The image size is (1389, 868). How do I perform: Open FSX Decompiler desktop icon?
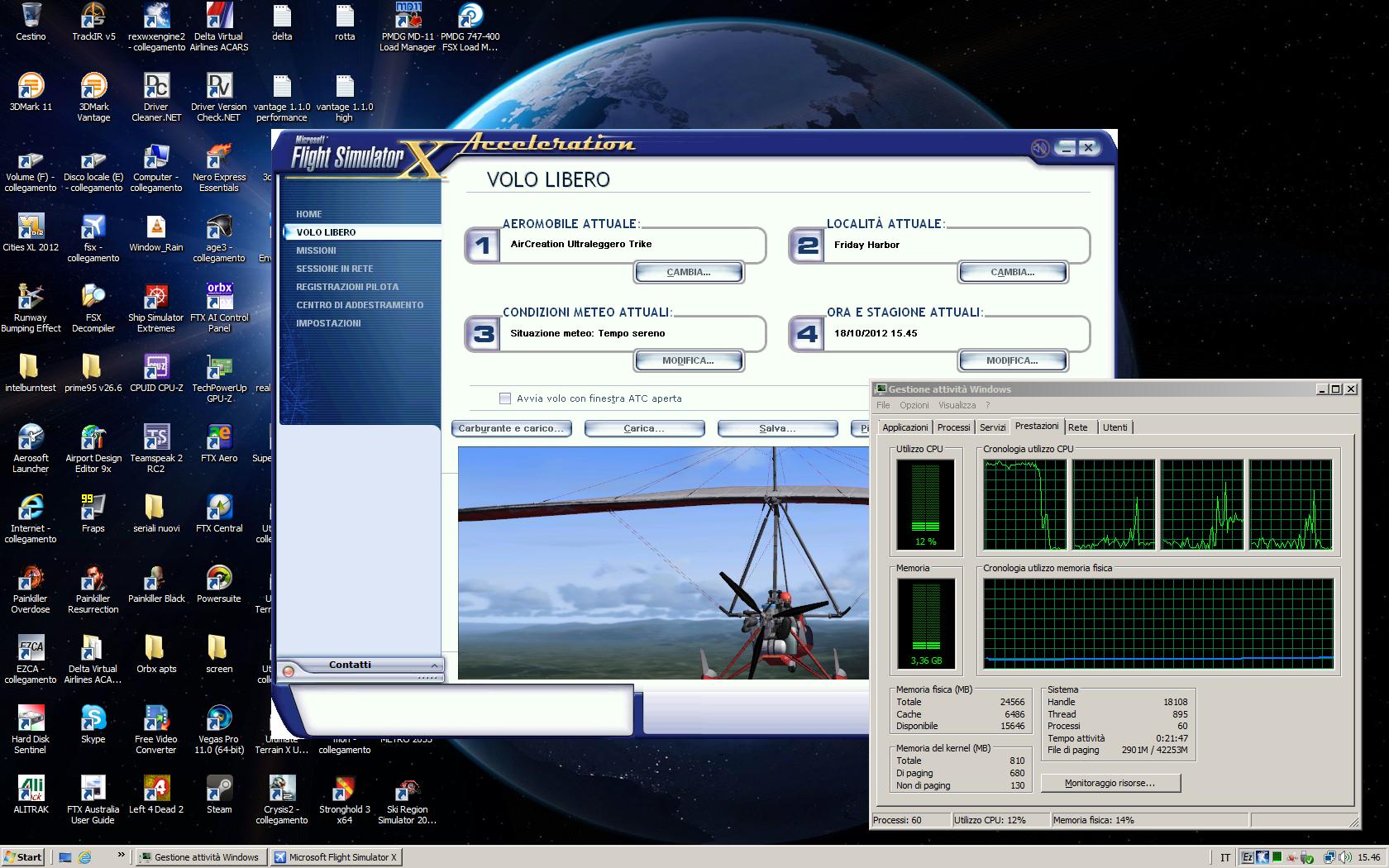coord(93,308)
